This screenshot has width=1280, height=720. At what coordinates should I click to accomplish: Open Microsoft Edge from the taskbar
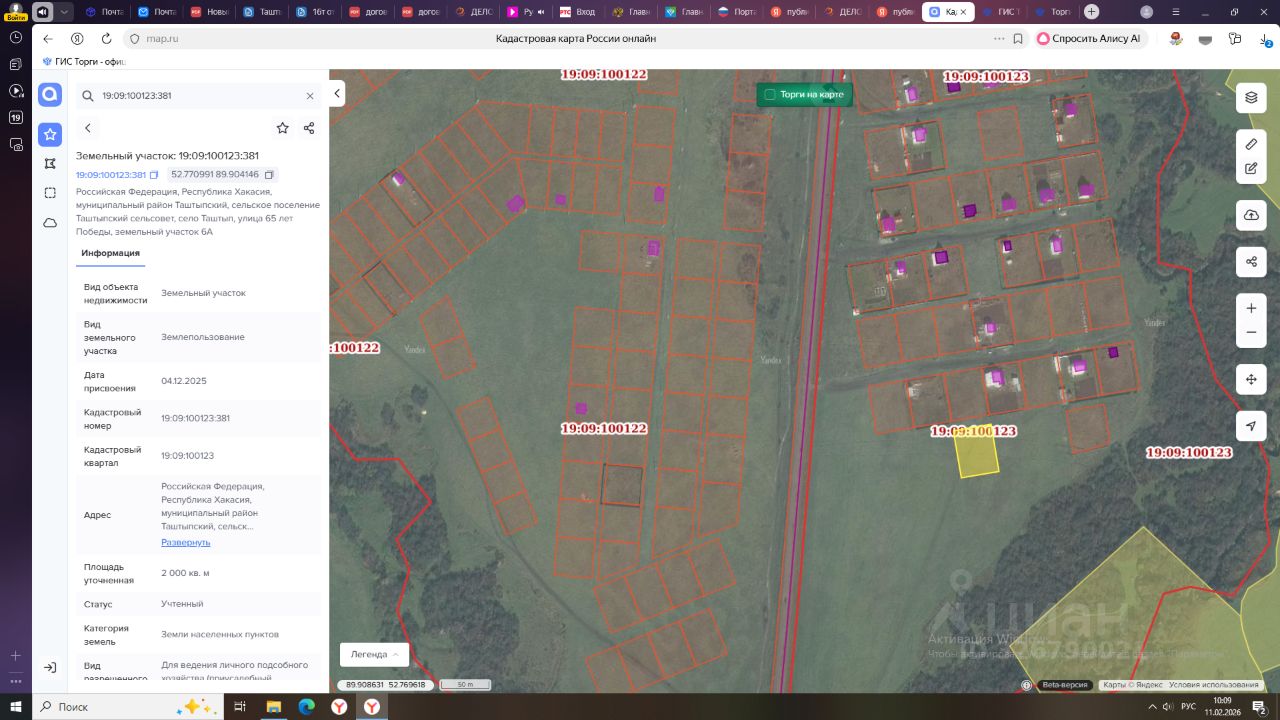point(306,706)
